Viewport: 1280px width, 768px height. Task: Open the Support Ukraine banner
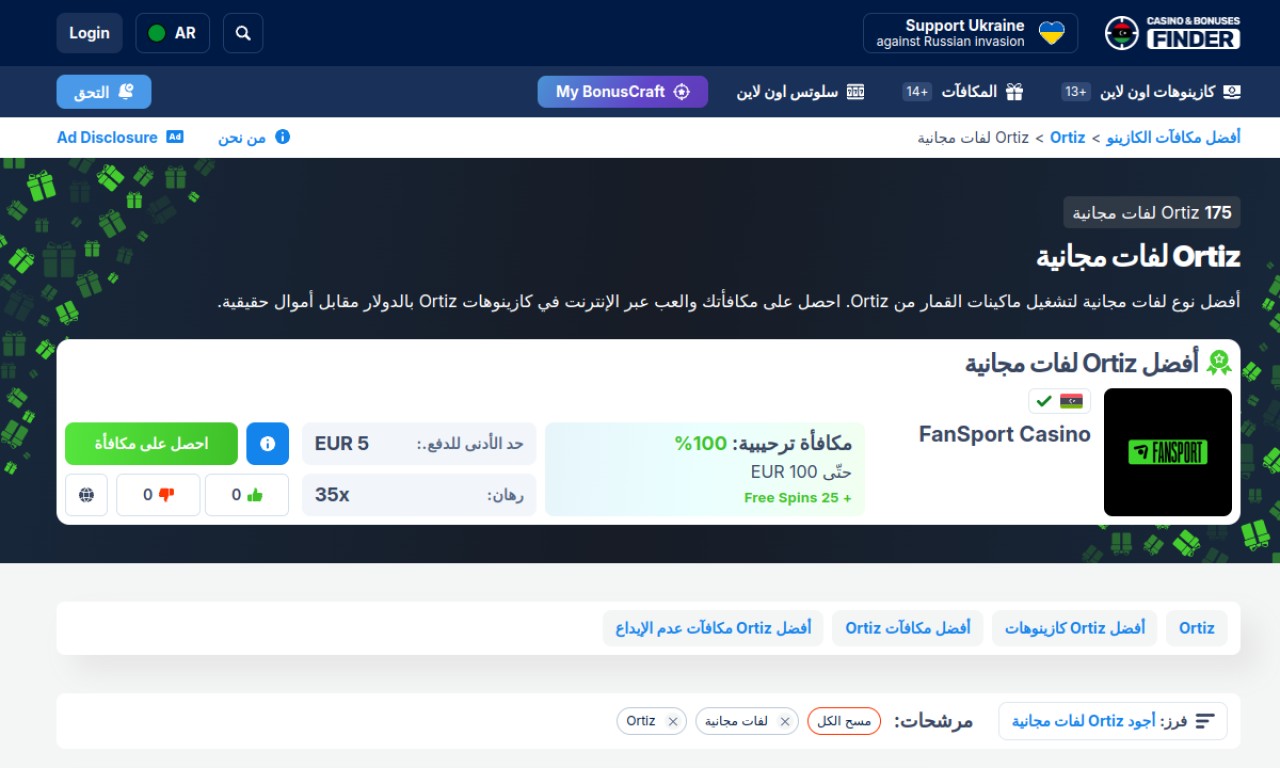coord(970,33)
